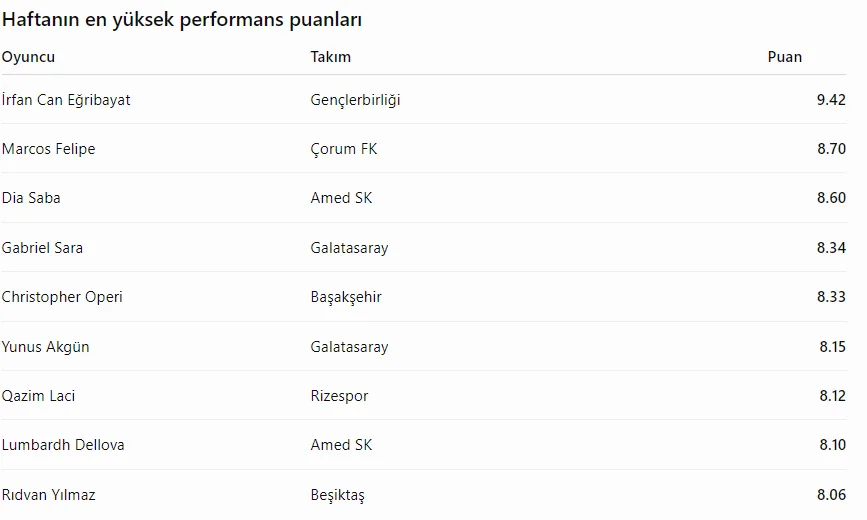Click the Haftanın en yüksek performans puanları heading
The width and height of the screenshot is (867, 520).
(x=182, y=20)
